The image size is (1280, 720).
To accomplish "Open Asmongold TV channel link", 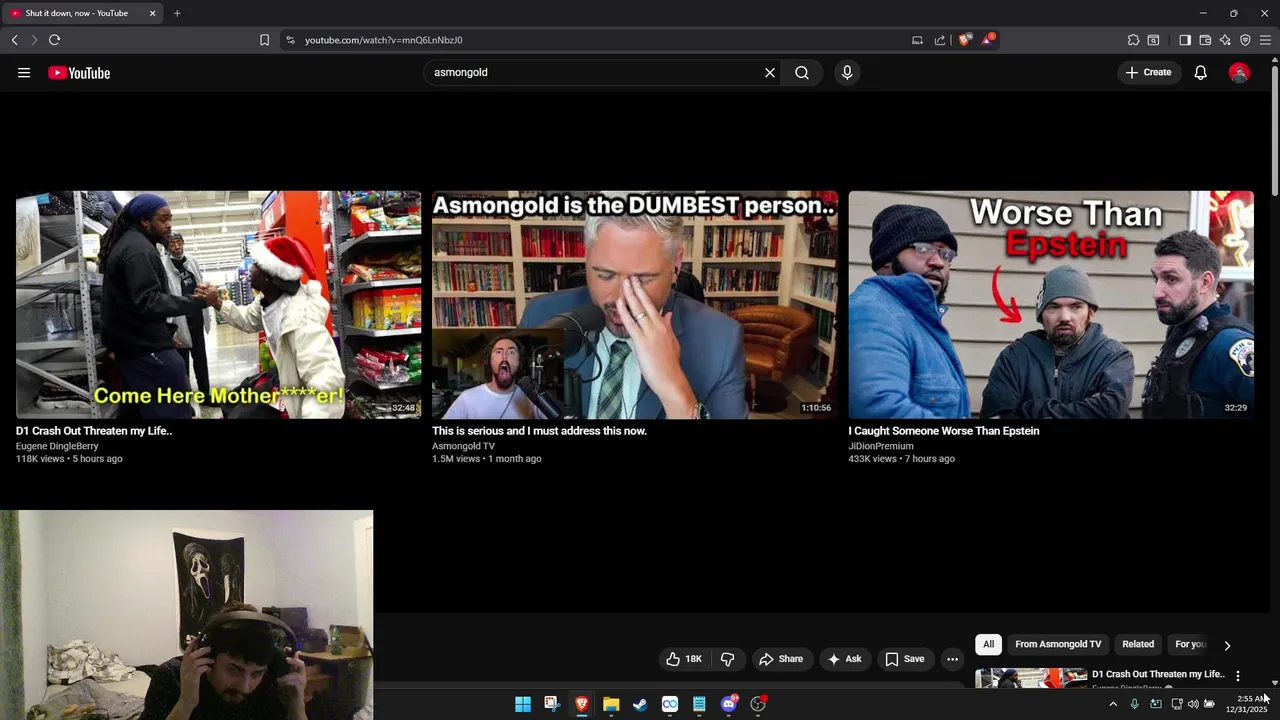I will (x=463, y=446).
